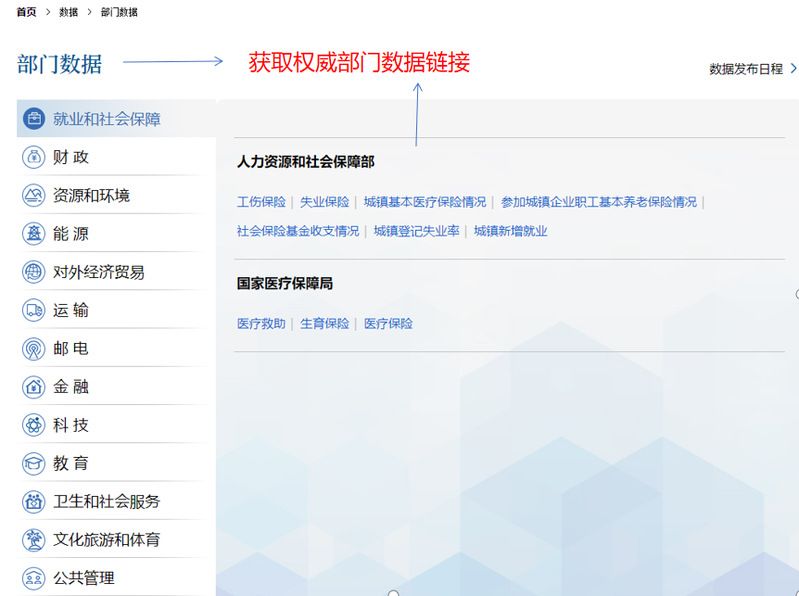The width and height of the screenshot is (799, 596).
Task: Click the 教育 graduation cap icon
Action: click(34, 463)
